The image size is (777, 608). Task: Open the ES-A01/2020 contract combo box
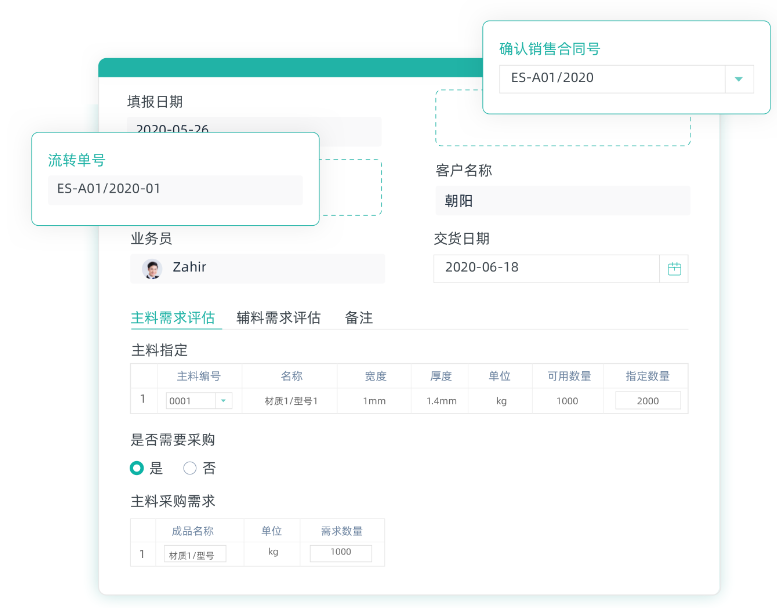point(612,79)
